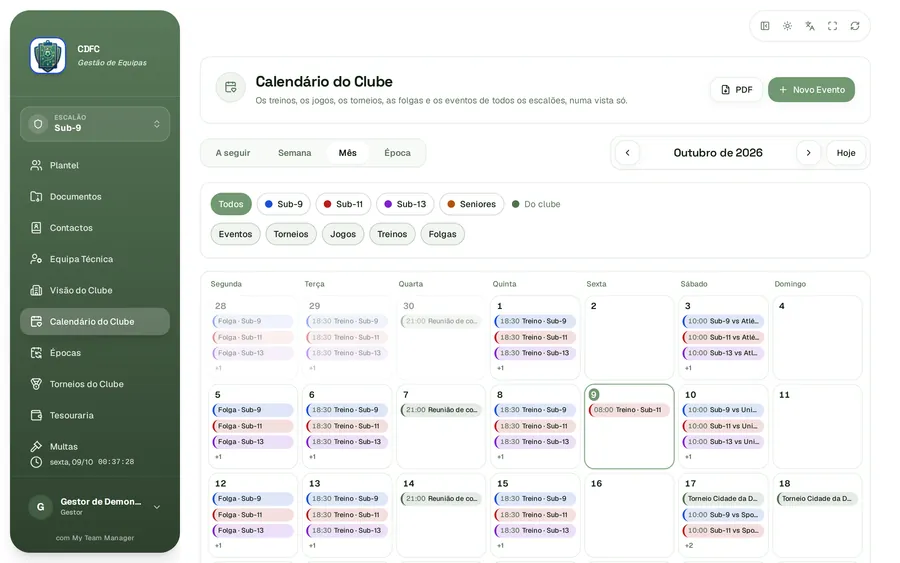
Task: Click the Tesouraria wallet icon
Action: pos(36,416)
